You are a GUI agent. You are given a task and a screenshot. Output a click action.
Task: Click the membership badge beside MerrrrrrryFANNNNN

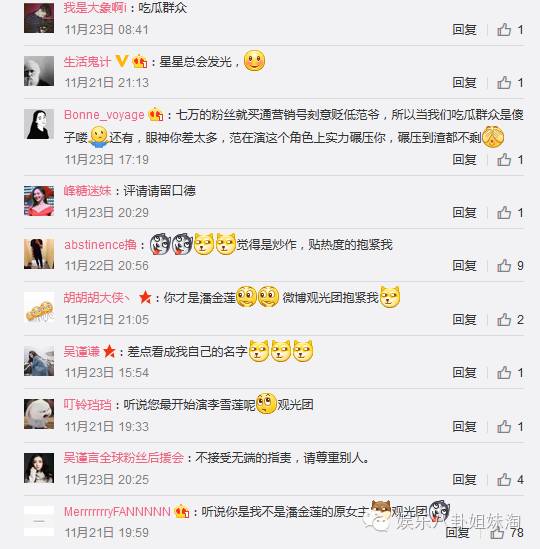[x=181, y=512]
